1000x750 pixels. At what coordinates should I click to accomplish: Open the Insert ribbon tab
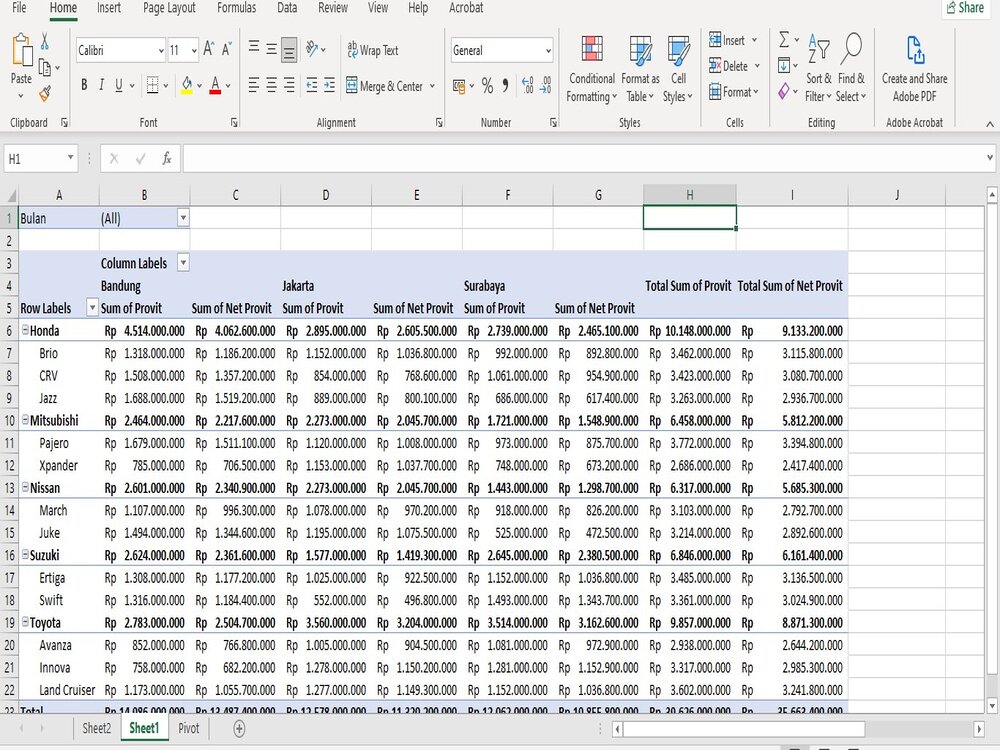(x=108, y=8)
